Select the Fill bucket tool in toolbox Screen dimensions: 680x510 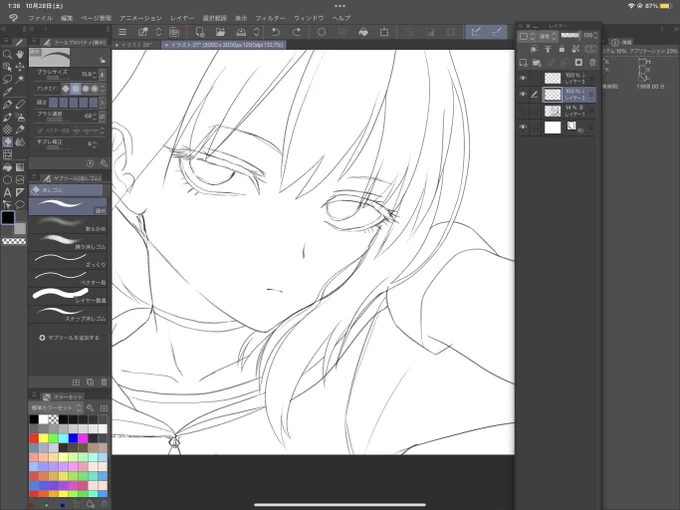7,167
